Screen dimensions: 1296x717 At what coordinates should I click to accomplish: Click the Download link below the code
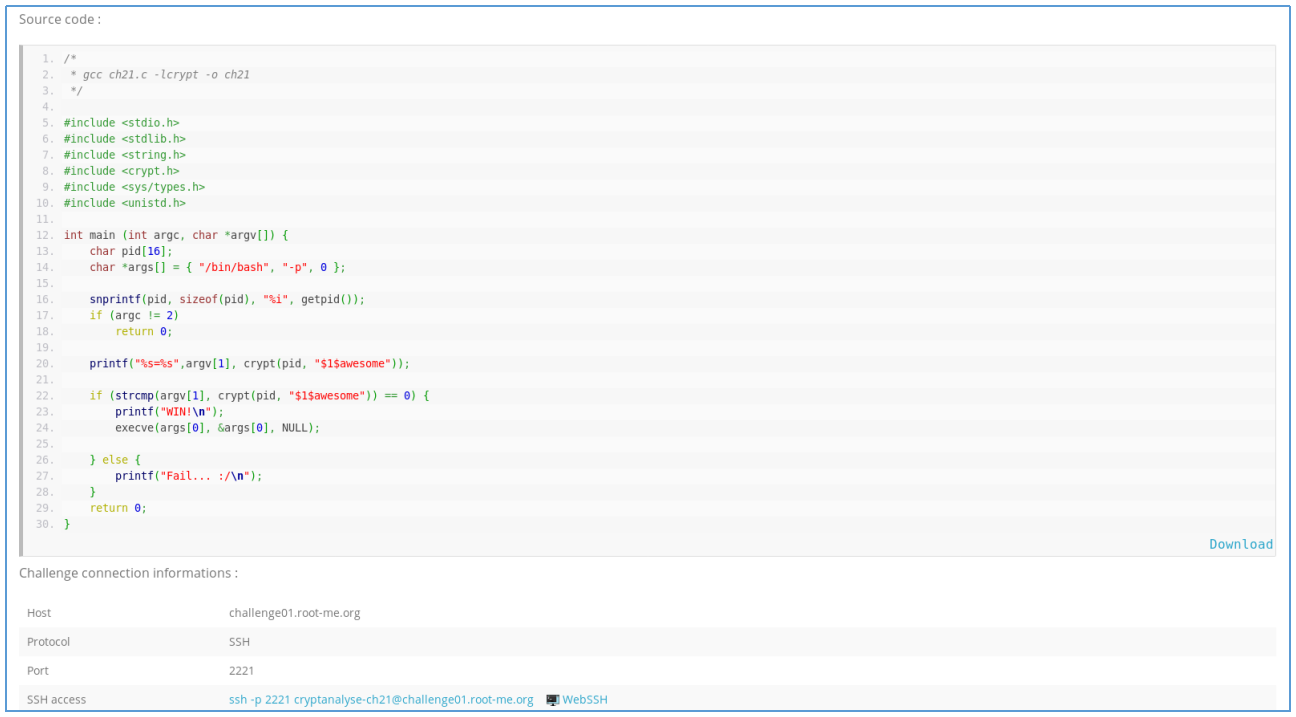(x=1241, y=544)
